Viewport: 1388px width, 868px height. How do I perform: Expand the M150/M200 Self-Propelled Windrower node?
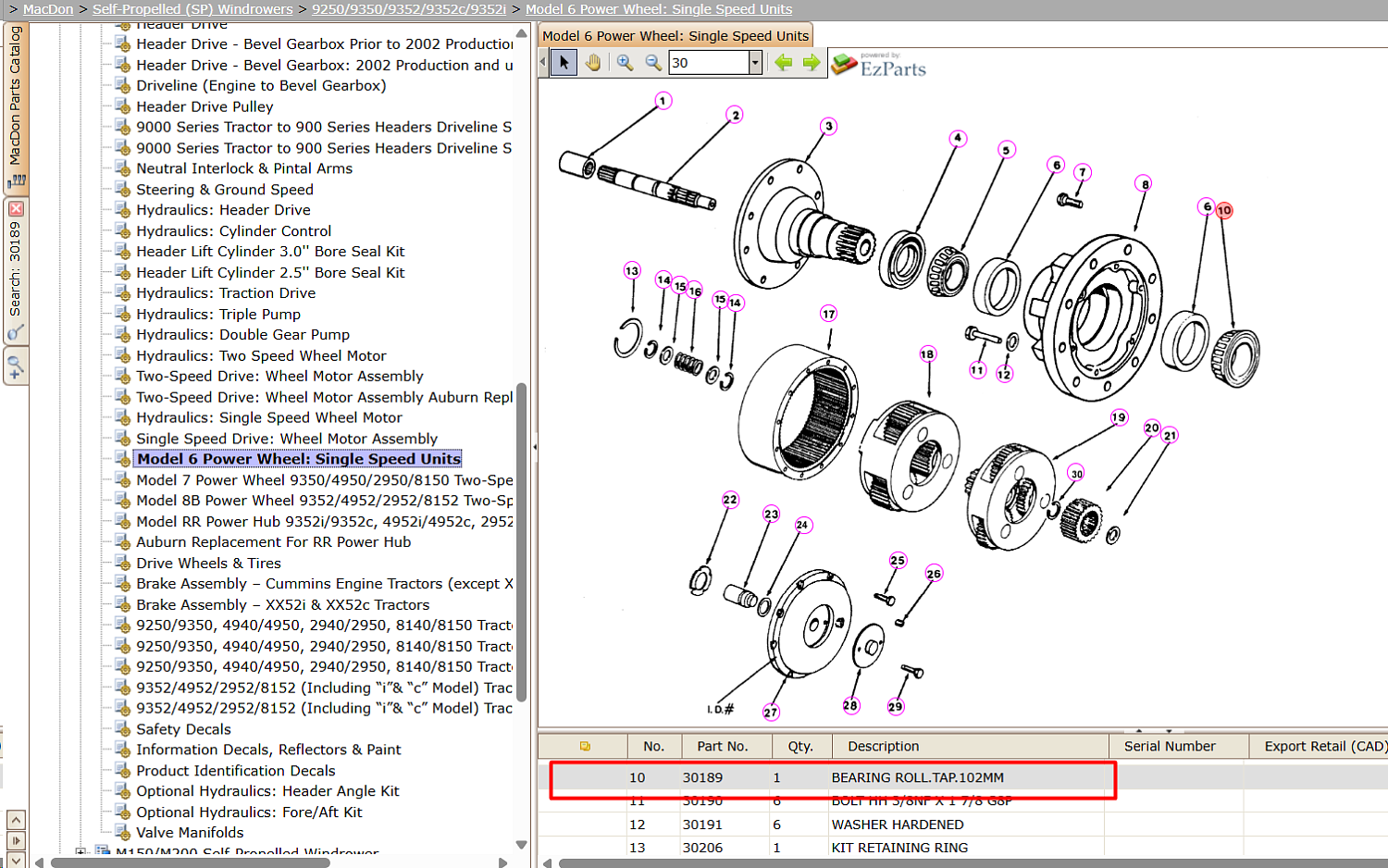81,852
